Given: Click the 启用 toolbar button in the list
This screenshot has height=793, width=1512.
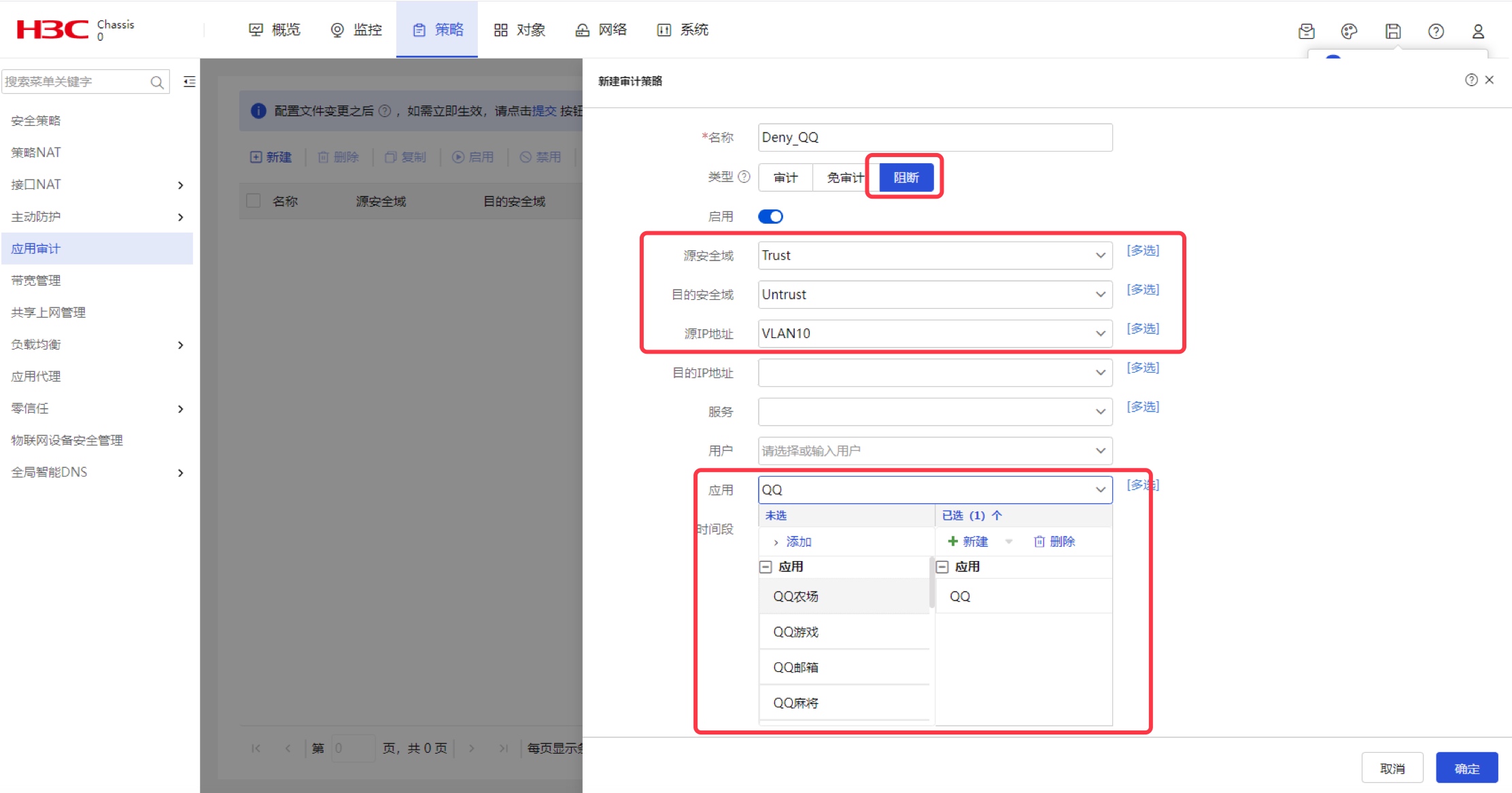Looking at the screenshot, I should (x=473, y=157).
